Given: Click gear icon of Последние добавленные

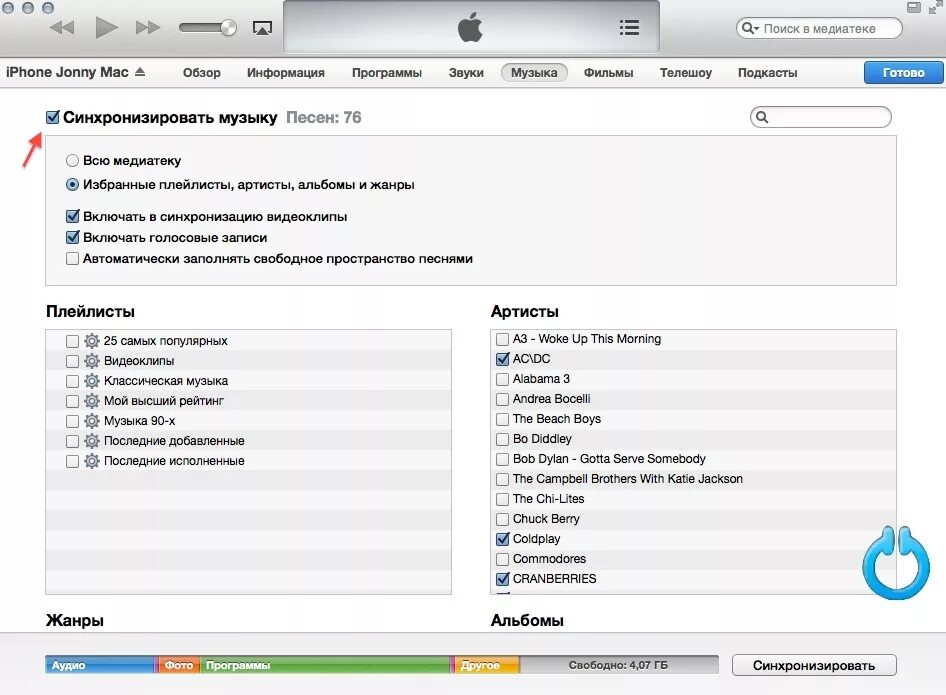Looking at the screenshot, I should tap(92, 441).
